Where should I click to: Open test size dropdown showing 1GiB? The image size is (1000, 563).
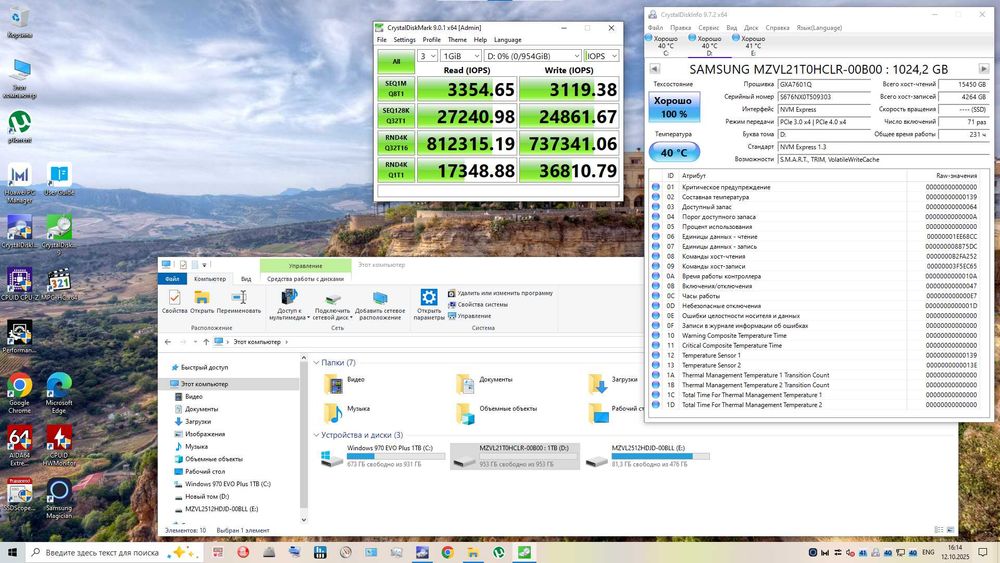point(460,56)
